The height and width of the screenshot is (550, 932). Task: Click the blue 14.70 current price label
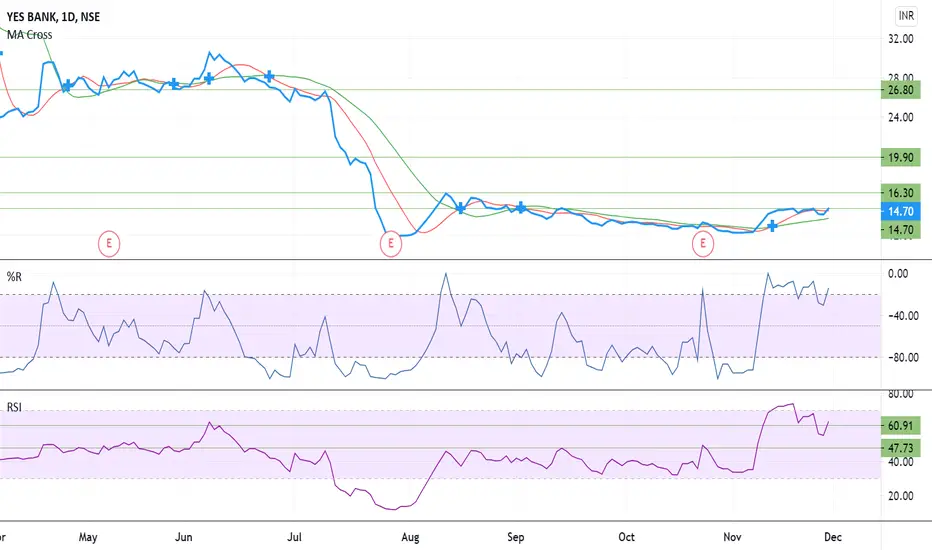click(x=900, y=211)
